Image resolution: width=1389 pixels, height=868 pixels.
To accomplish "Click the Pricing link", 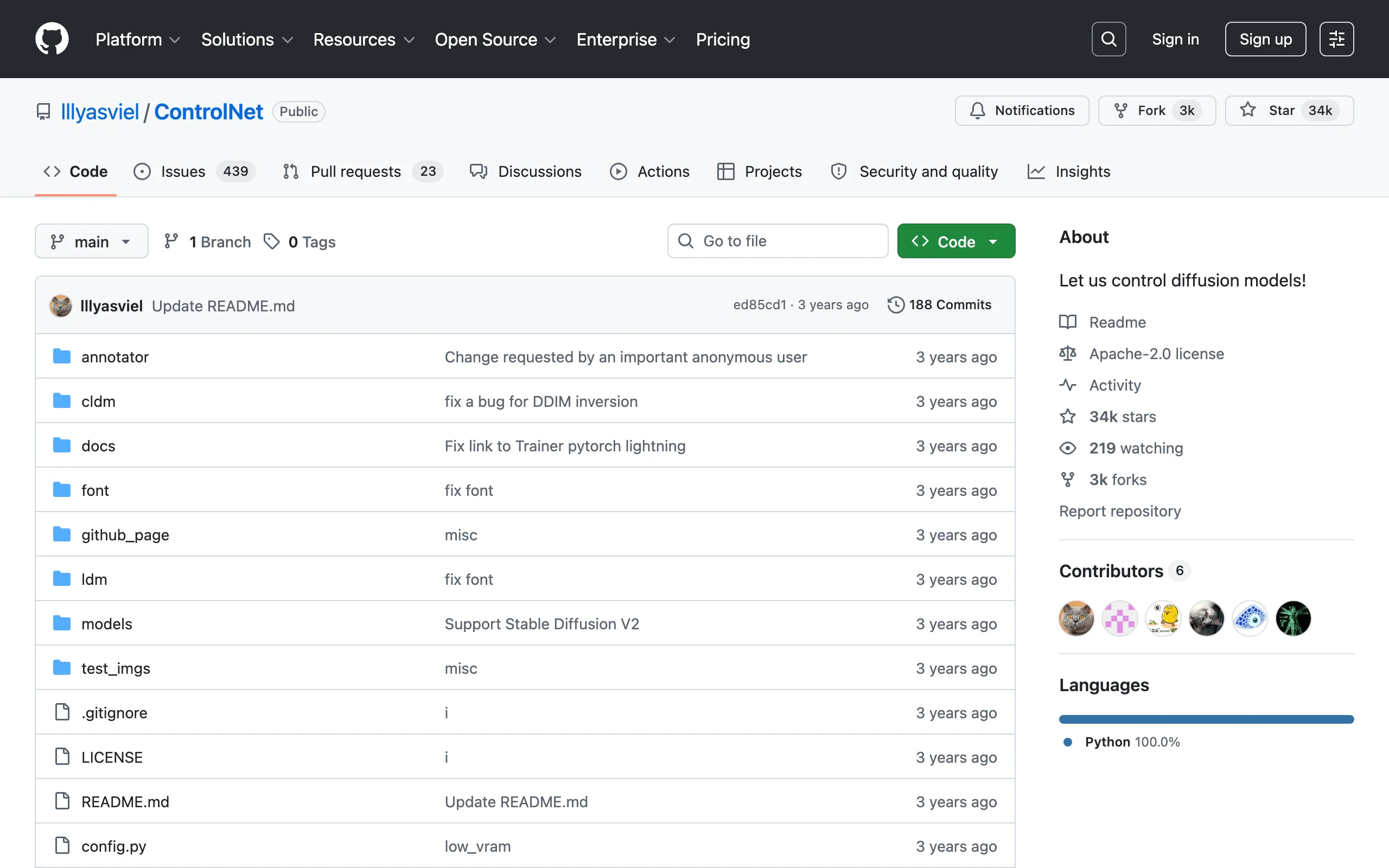I will (x=723, y=39).
